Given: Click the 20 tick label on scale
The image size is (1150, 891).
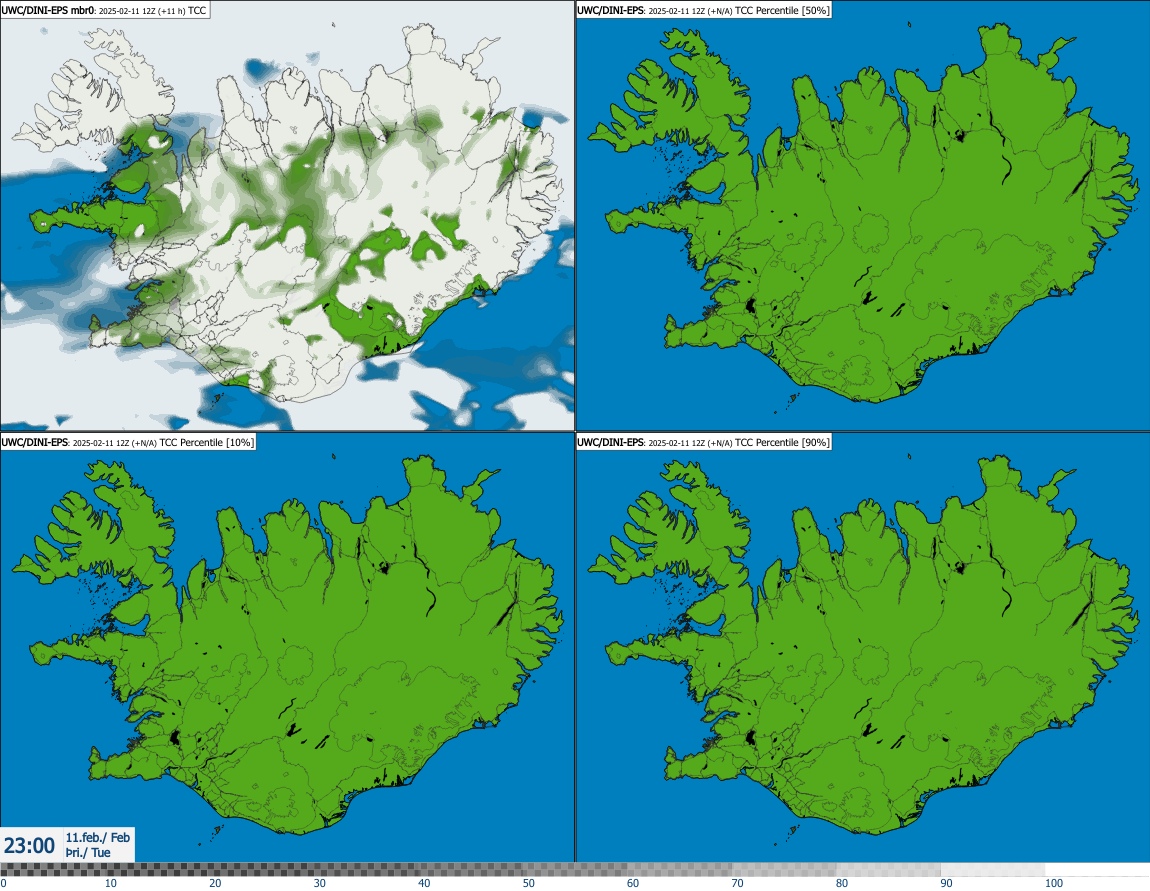Looking at the screenshot, I should [215, 884].
